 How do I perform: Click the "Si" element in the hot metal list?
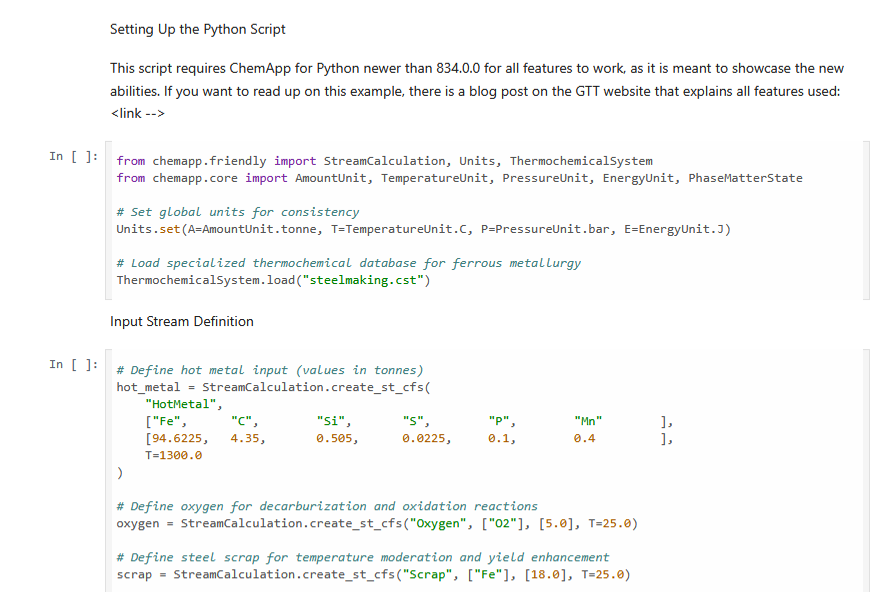click(x=331, y=421)
